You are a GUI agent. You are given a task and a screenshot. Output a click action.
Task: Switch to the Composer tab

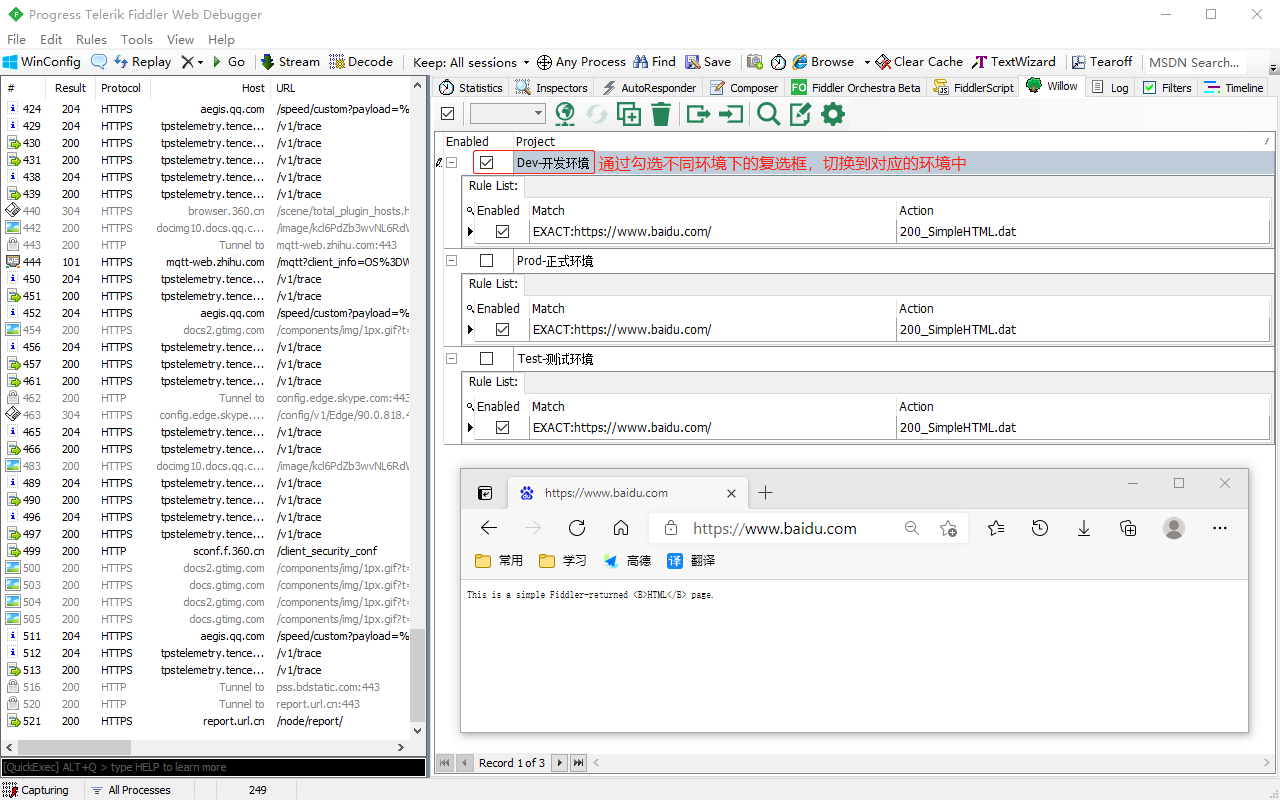point(744,88)
